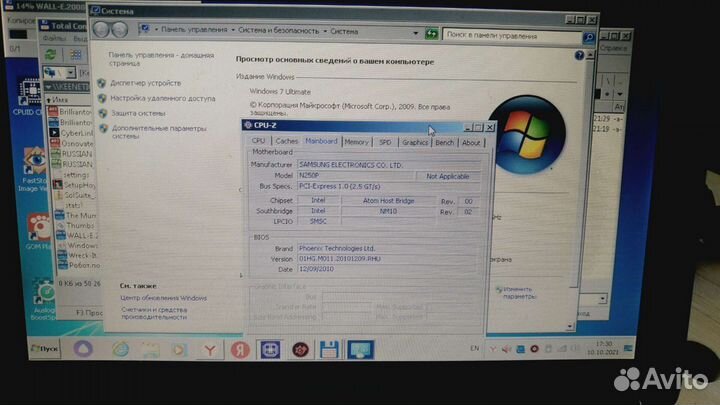
Task: Open Панель управления домашняя страница link
Action: pyautogui.click(x=161, y=59)
